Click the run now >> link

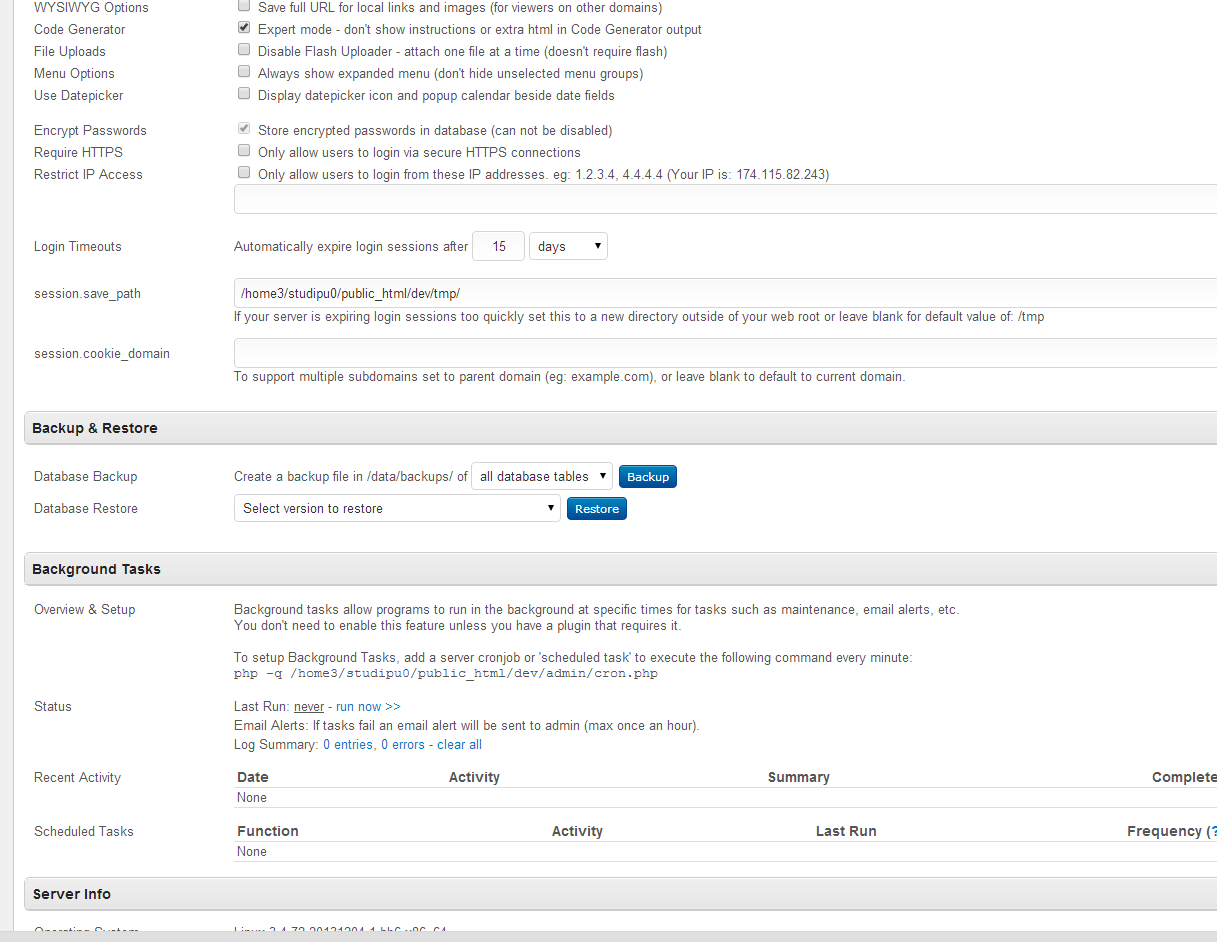click(368, 707)
